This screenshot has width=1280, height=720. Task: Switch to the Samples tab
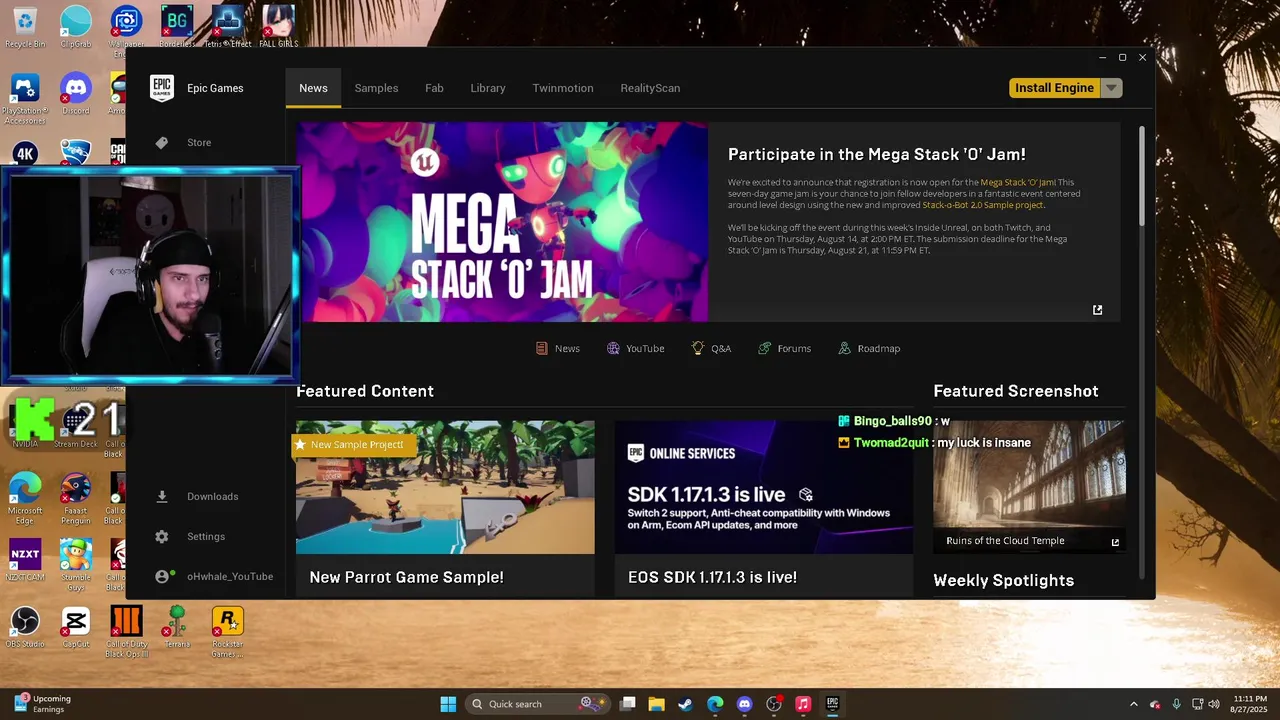[376, 88]
